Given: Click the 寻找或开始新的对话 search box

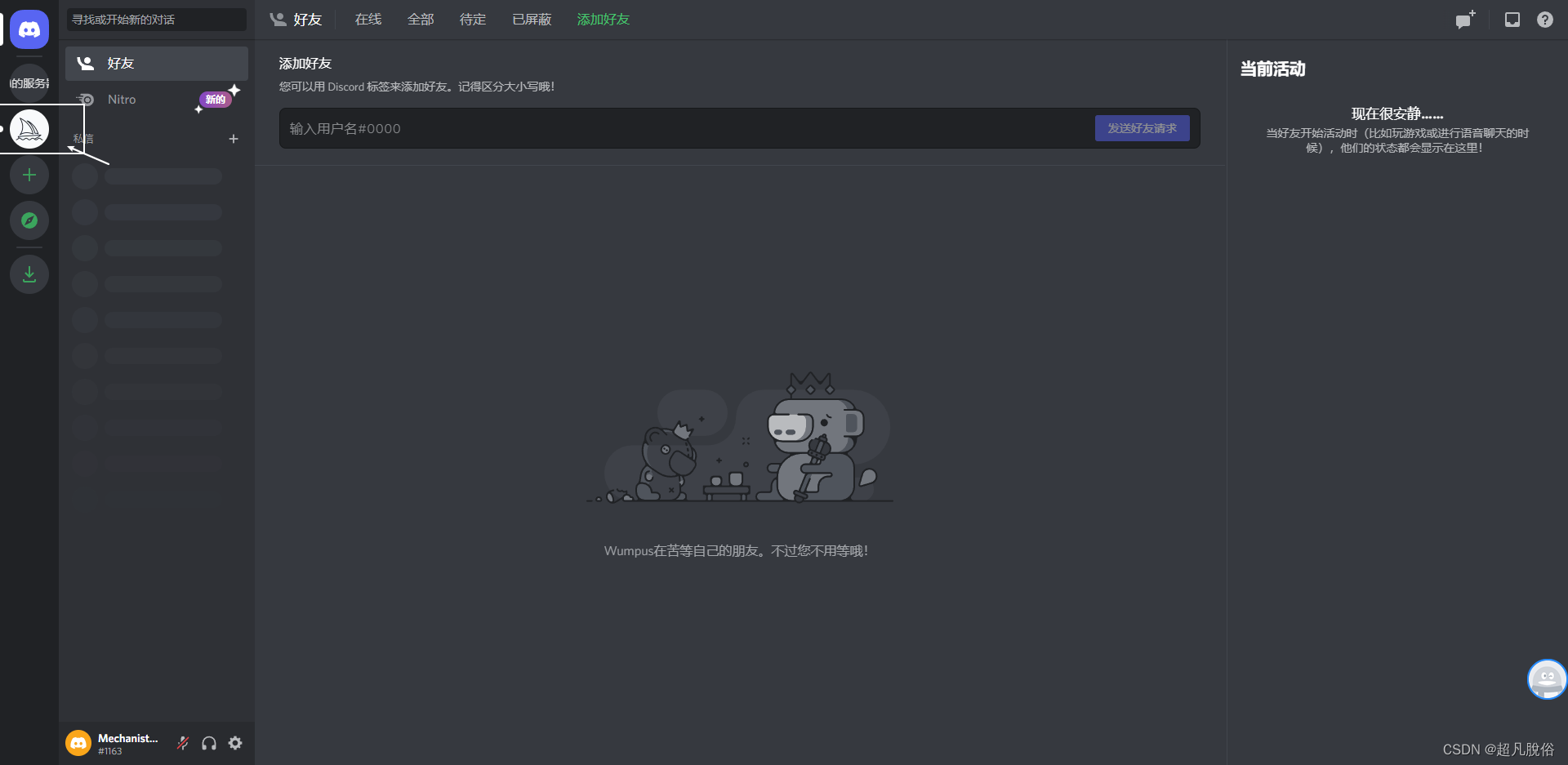Looking at the screenshot, I should 156,20.
